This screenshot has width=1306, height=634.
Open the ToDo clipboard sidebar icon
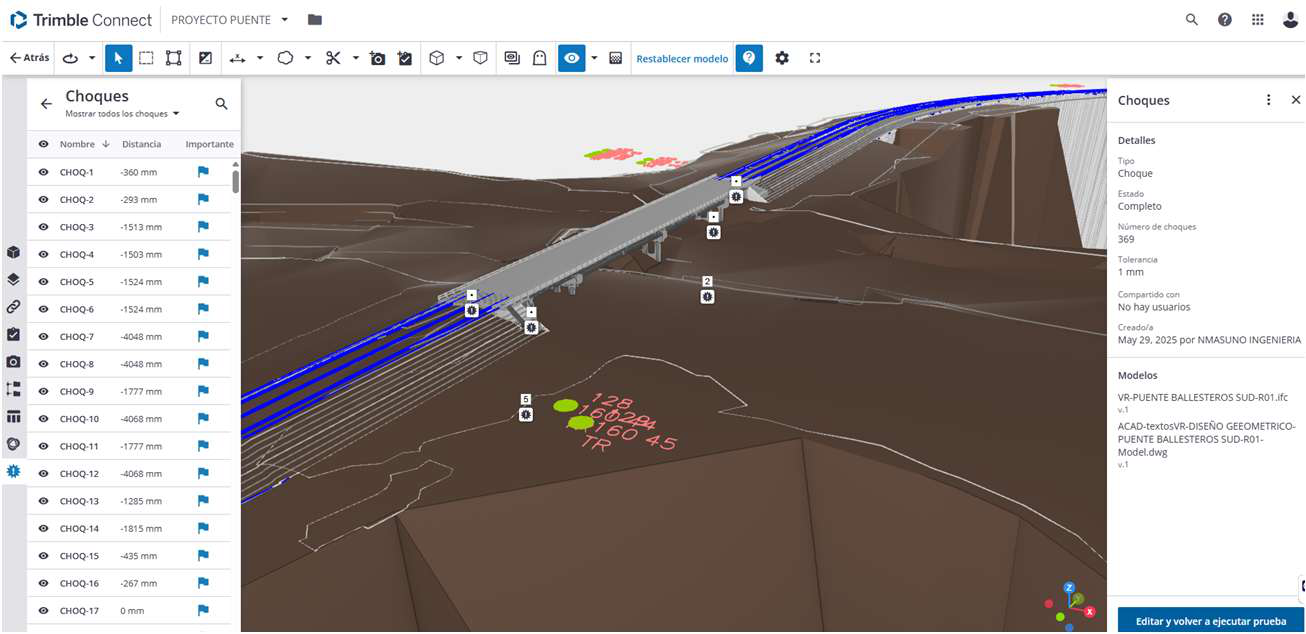[13, 334]
